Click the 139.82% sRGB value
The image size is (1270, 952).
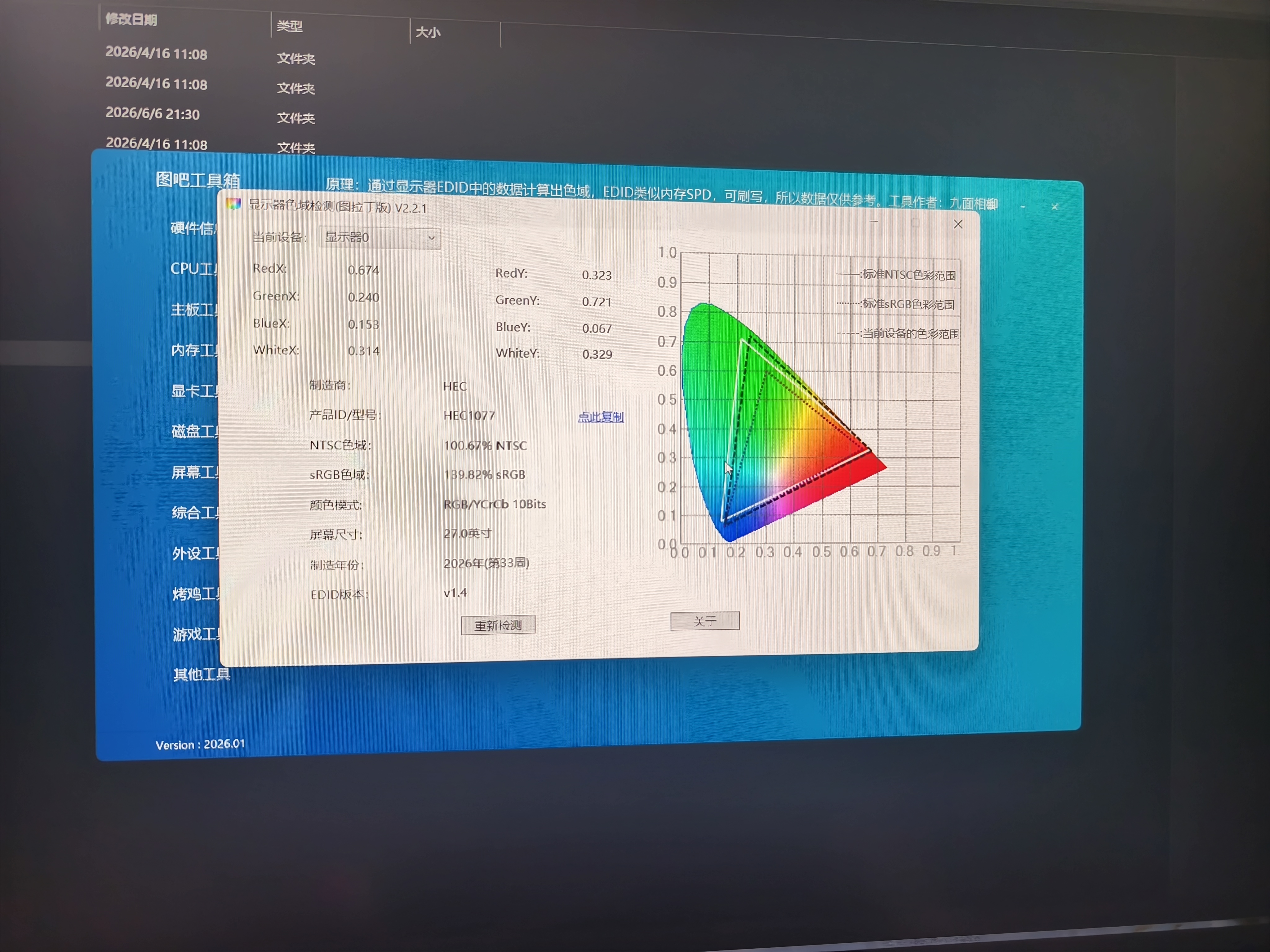485,474
